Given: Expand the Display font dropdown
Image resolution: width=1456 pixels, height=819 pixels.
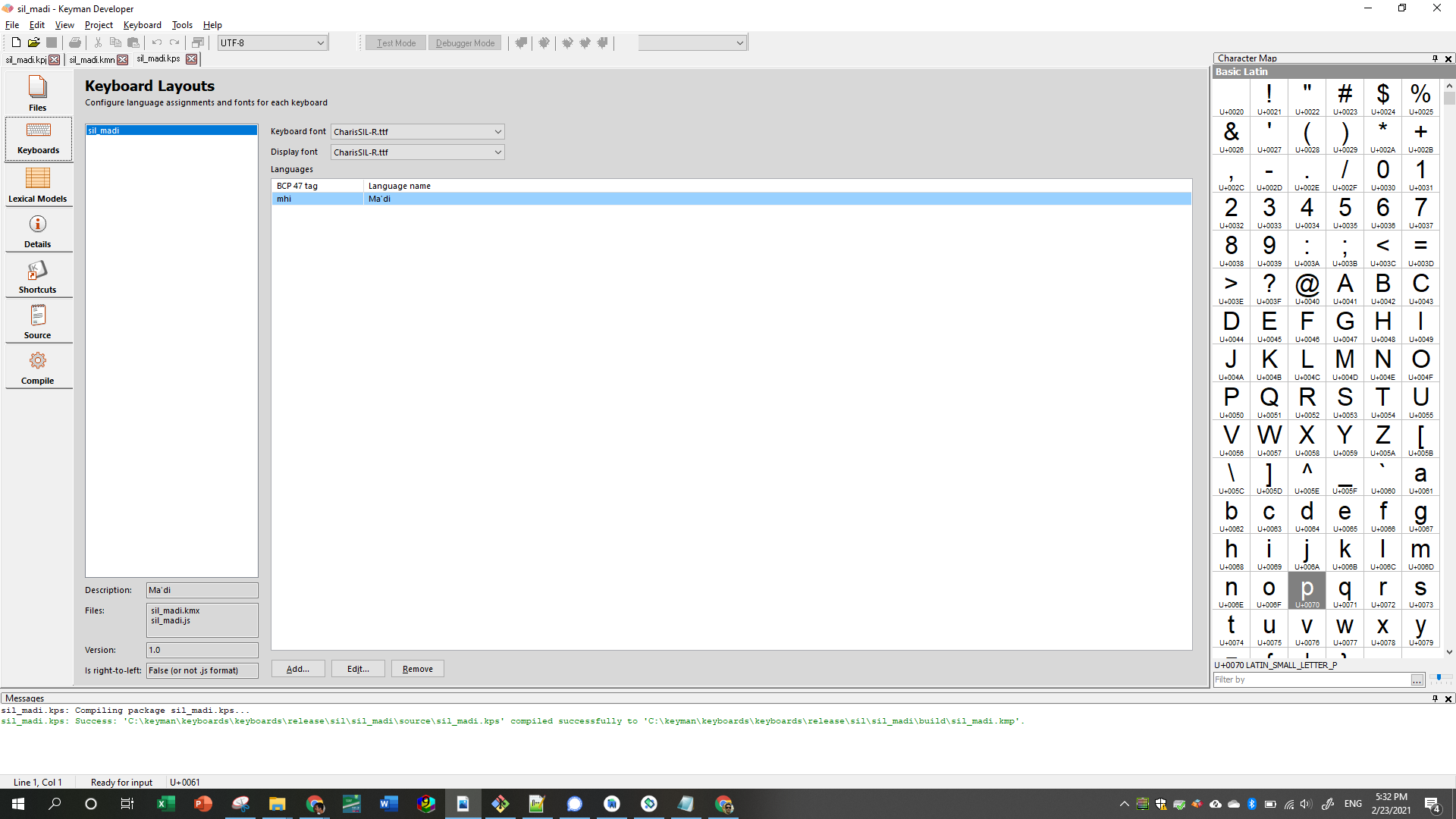Looking at the screenshot, I should click(497, 152).
